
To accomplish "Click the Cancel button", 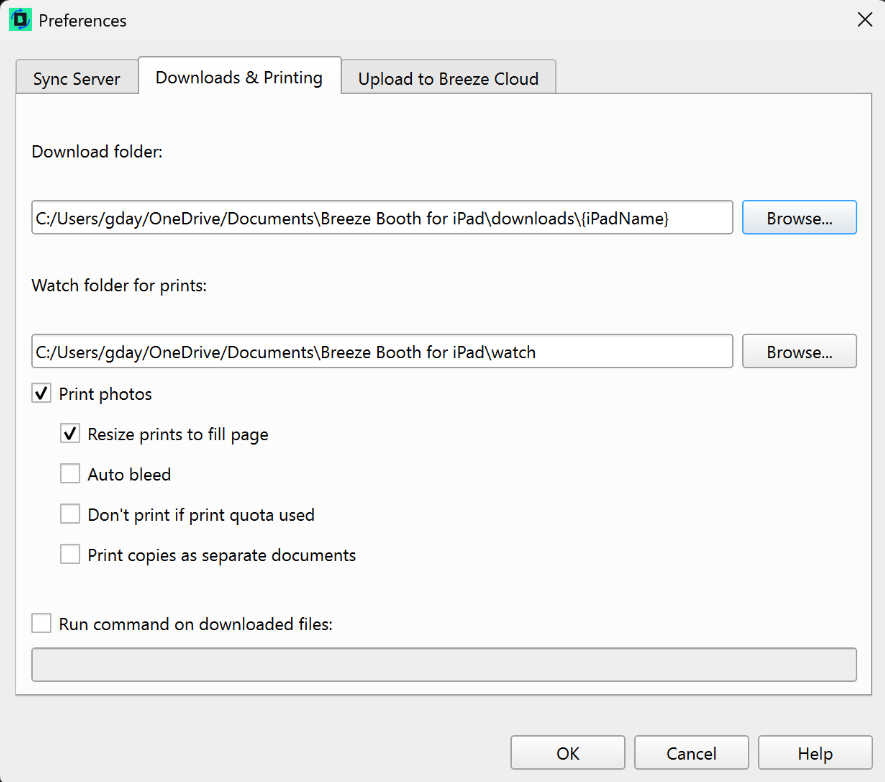I will coord(691,753).
